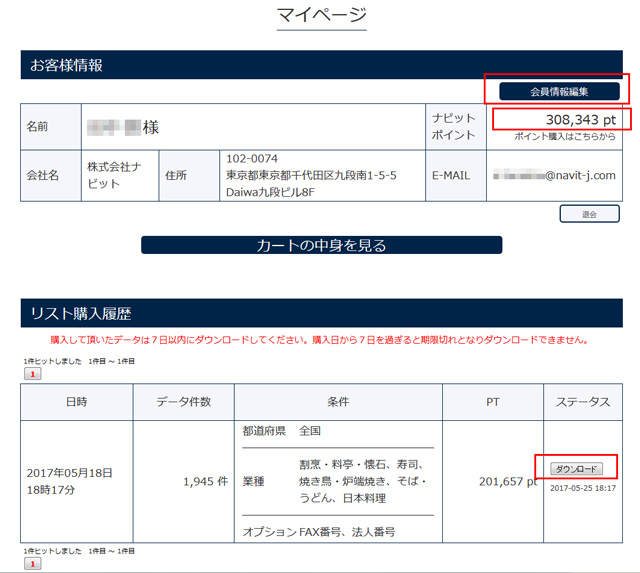Click the ステータス column header

(583, 402)
